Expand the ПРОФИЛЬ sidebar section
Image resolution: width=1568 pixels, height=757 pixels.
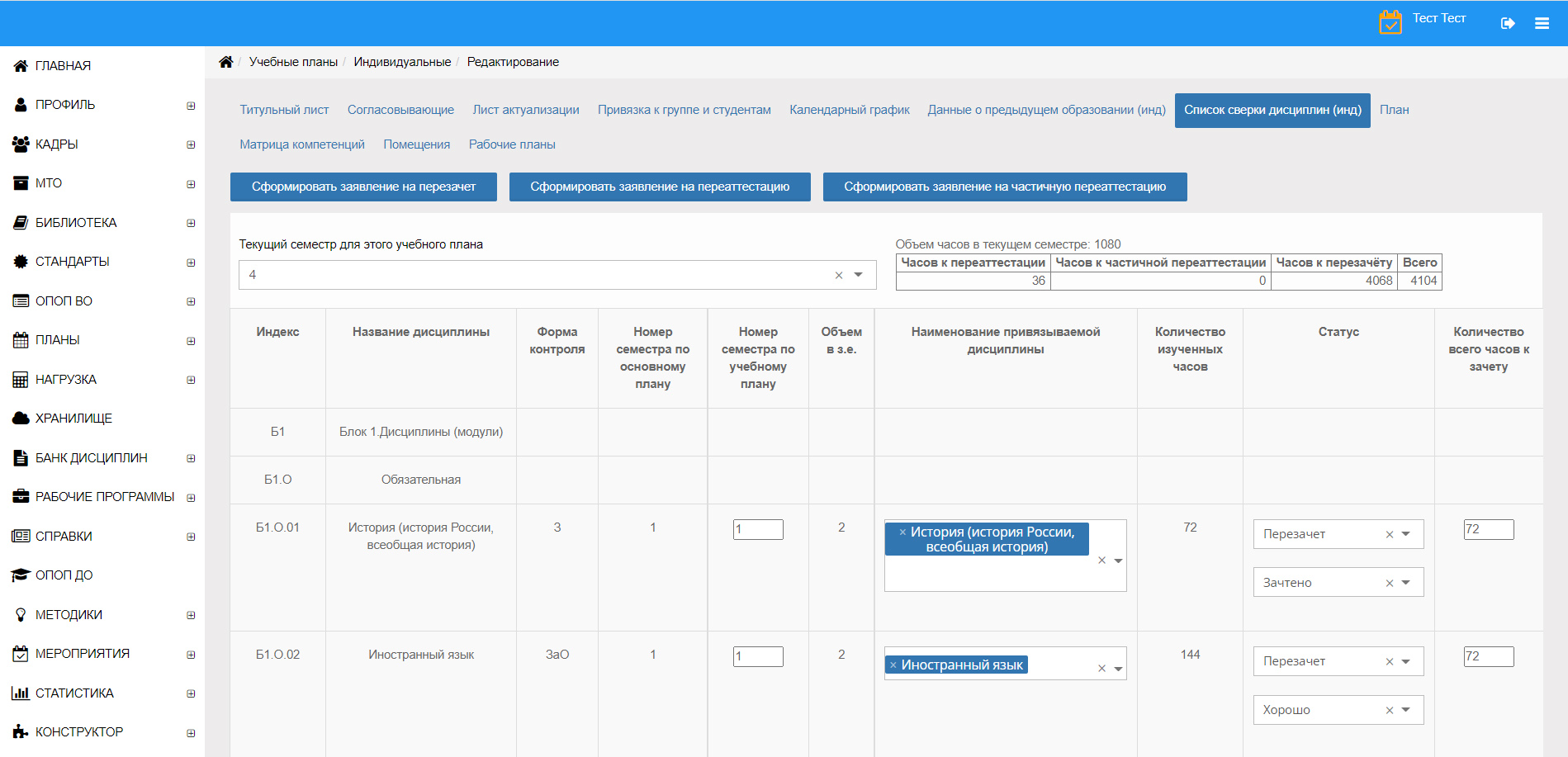click(191, 106)
